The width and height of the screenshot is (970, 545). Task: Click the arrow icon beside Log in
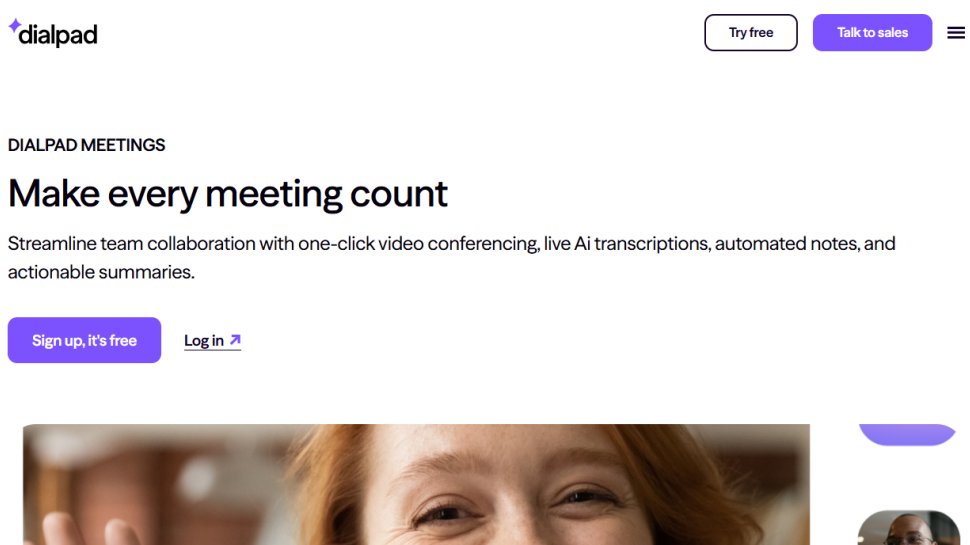235,340
